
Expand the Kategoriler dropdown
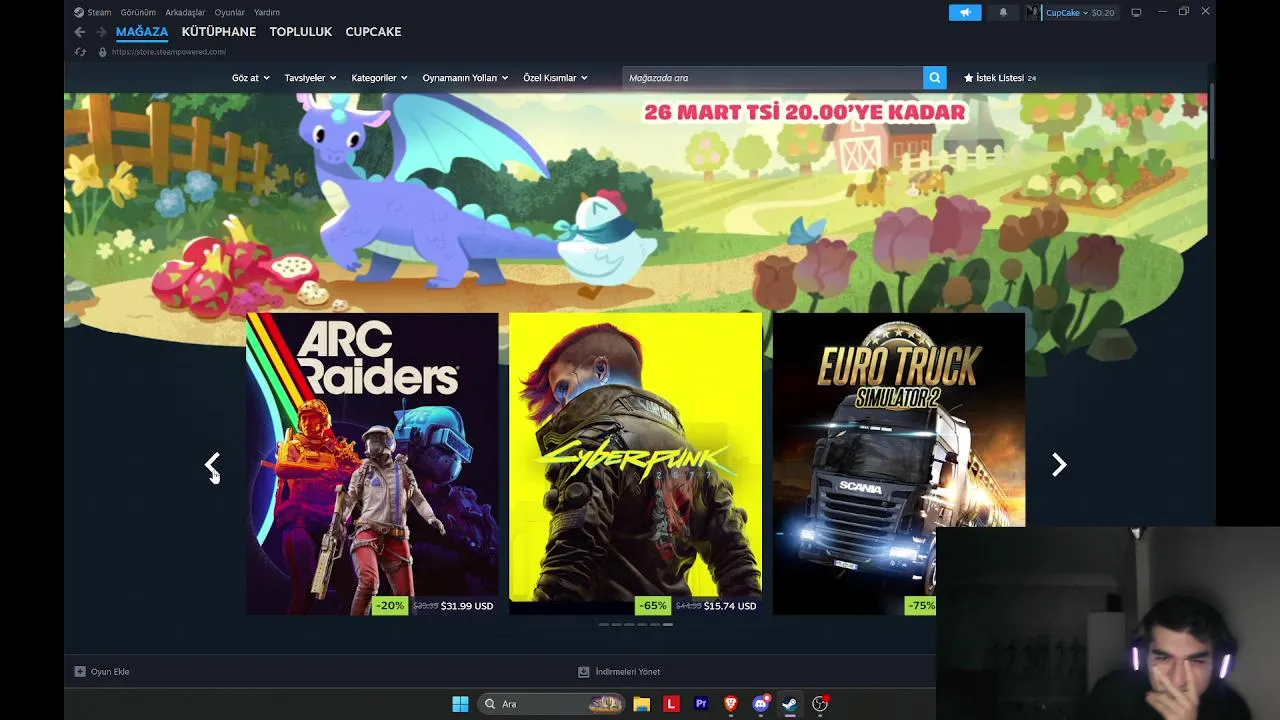click(x=379, y=78)
